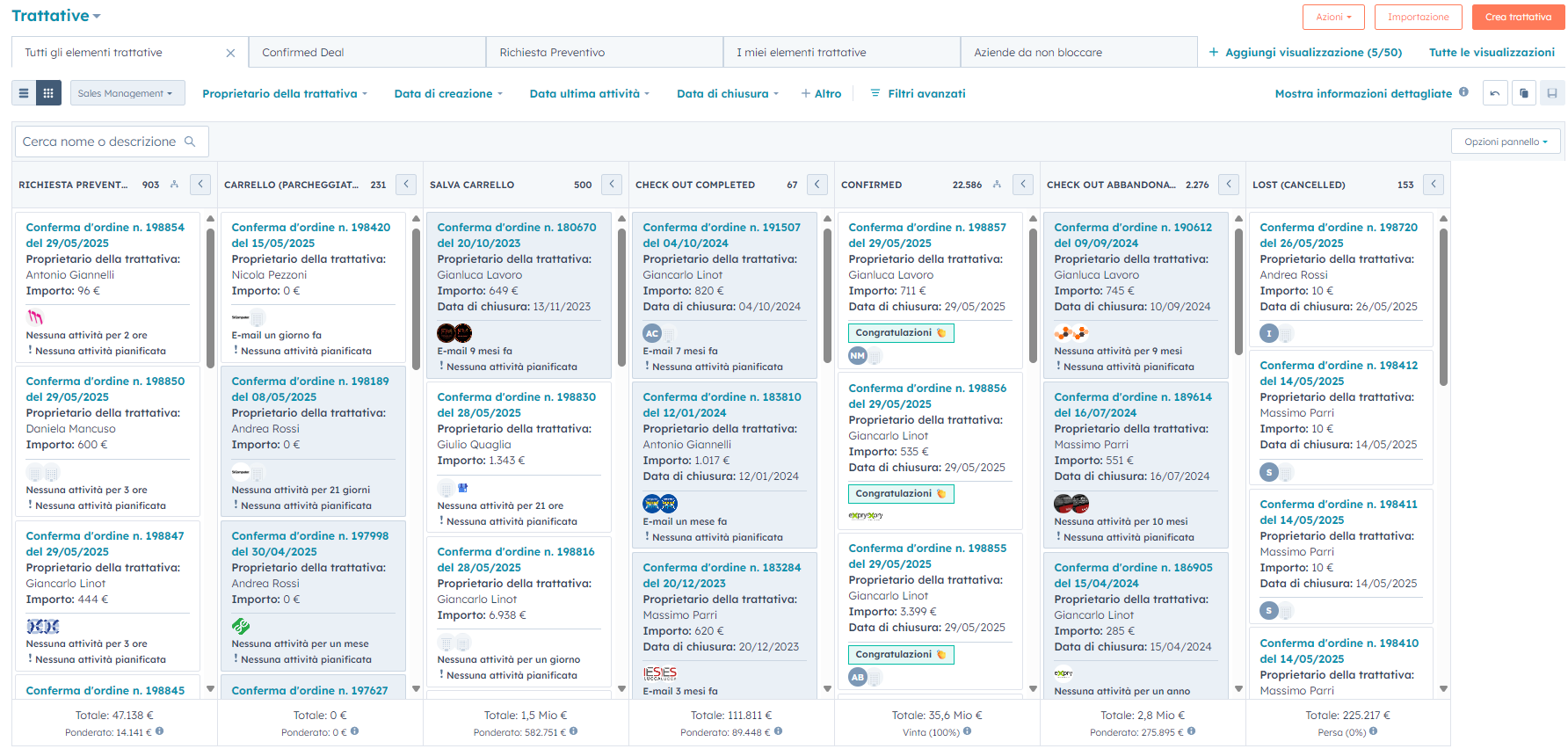
Task: Expand the Proprietario della trattativa filter
Action: click(x=285, y=93)
